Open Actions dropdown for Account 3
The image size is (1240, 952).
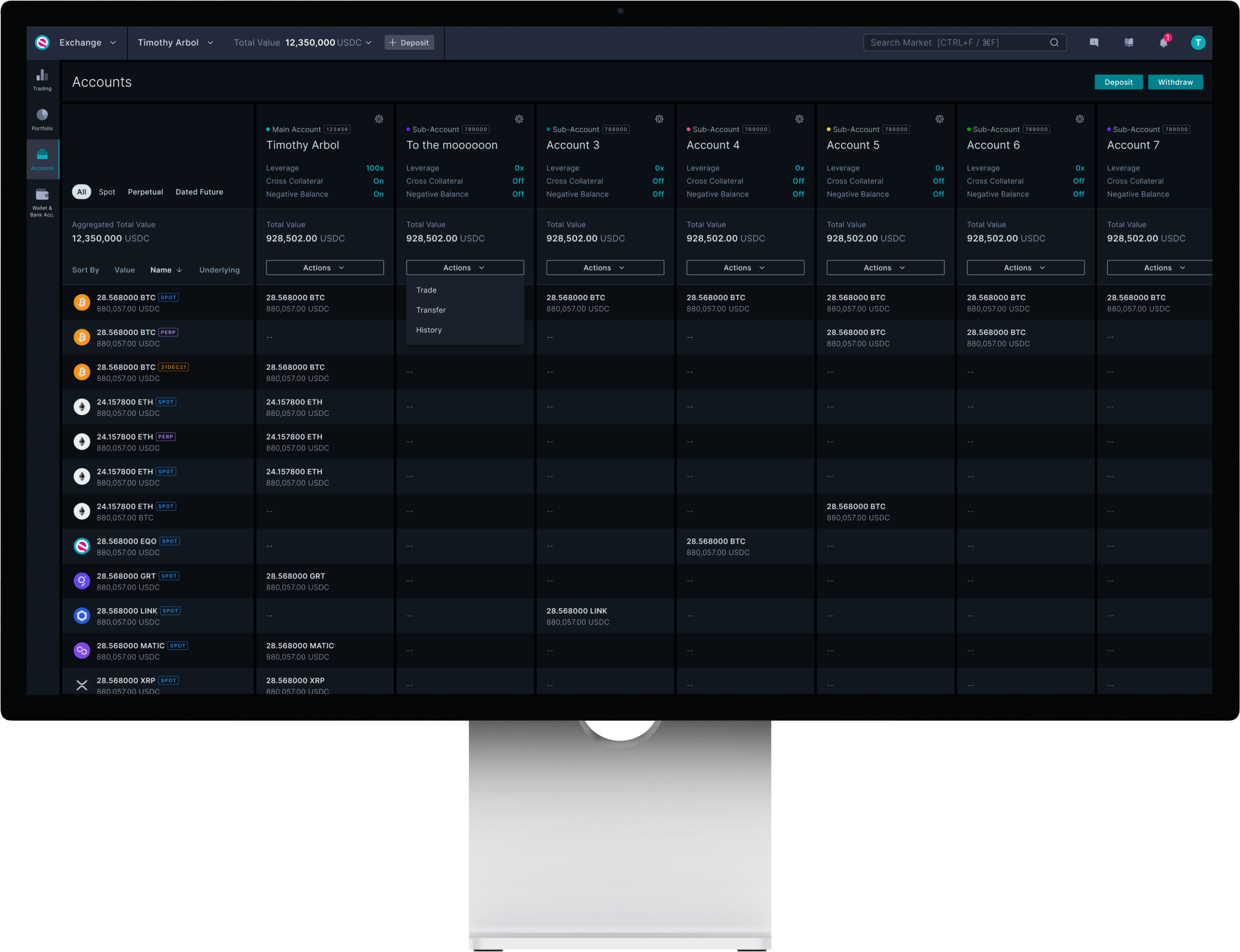604,267
